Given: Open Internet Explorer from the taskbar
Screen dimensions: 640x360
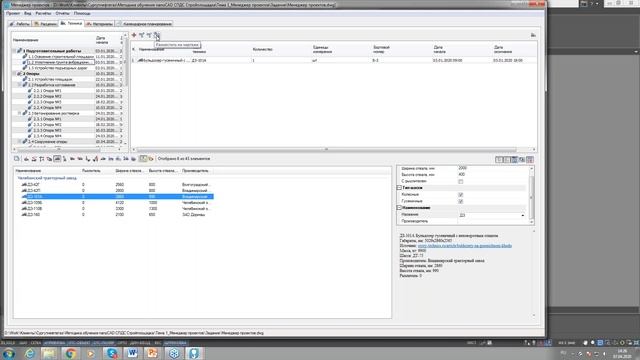Looking at the screenshot, I should click(29, 353).
